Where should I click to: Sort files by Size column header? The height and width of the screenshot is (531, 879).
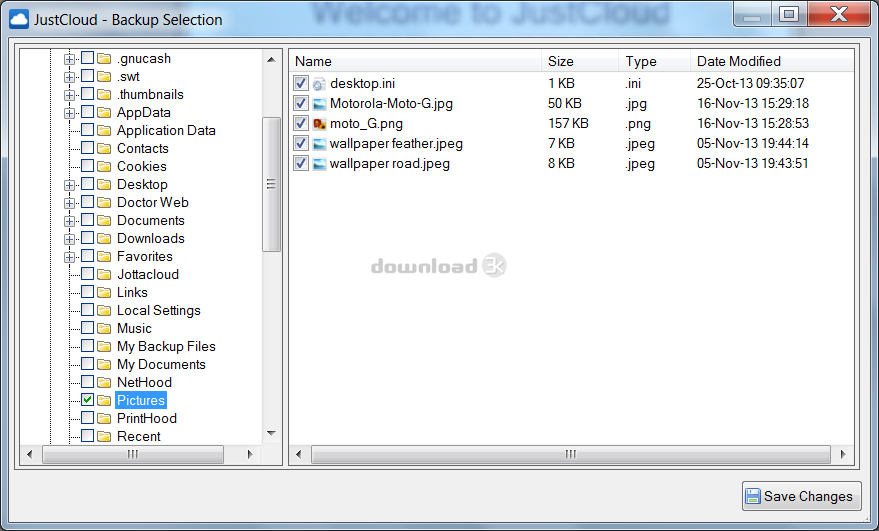click(580, 61)
